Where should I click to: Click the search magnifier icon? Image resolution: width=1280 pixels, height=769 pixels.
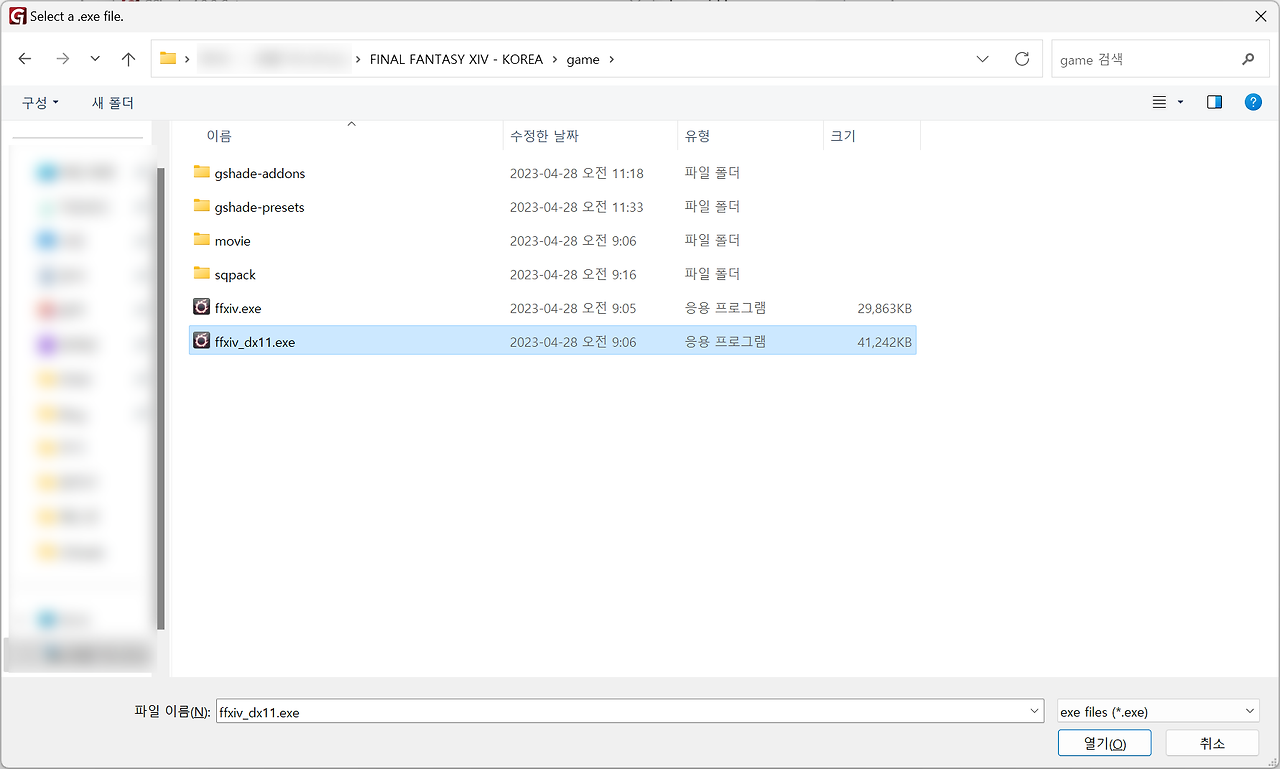1248,59
